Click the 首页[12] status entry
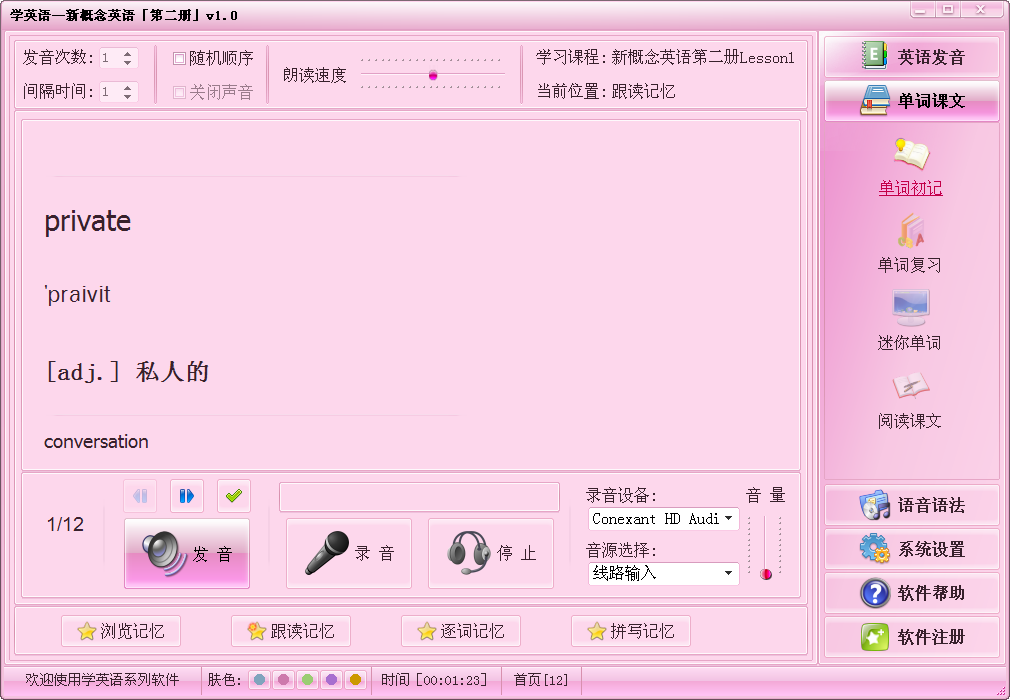The width and height of the screenshot is (1010, 700). (x=541, y=680)
